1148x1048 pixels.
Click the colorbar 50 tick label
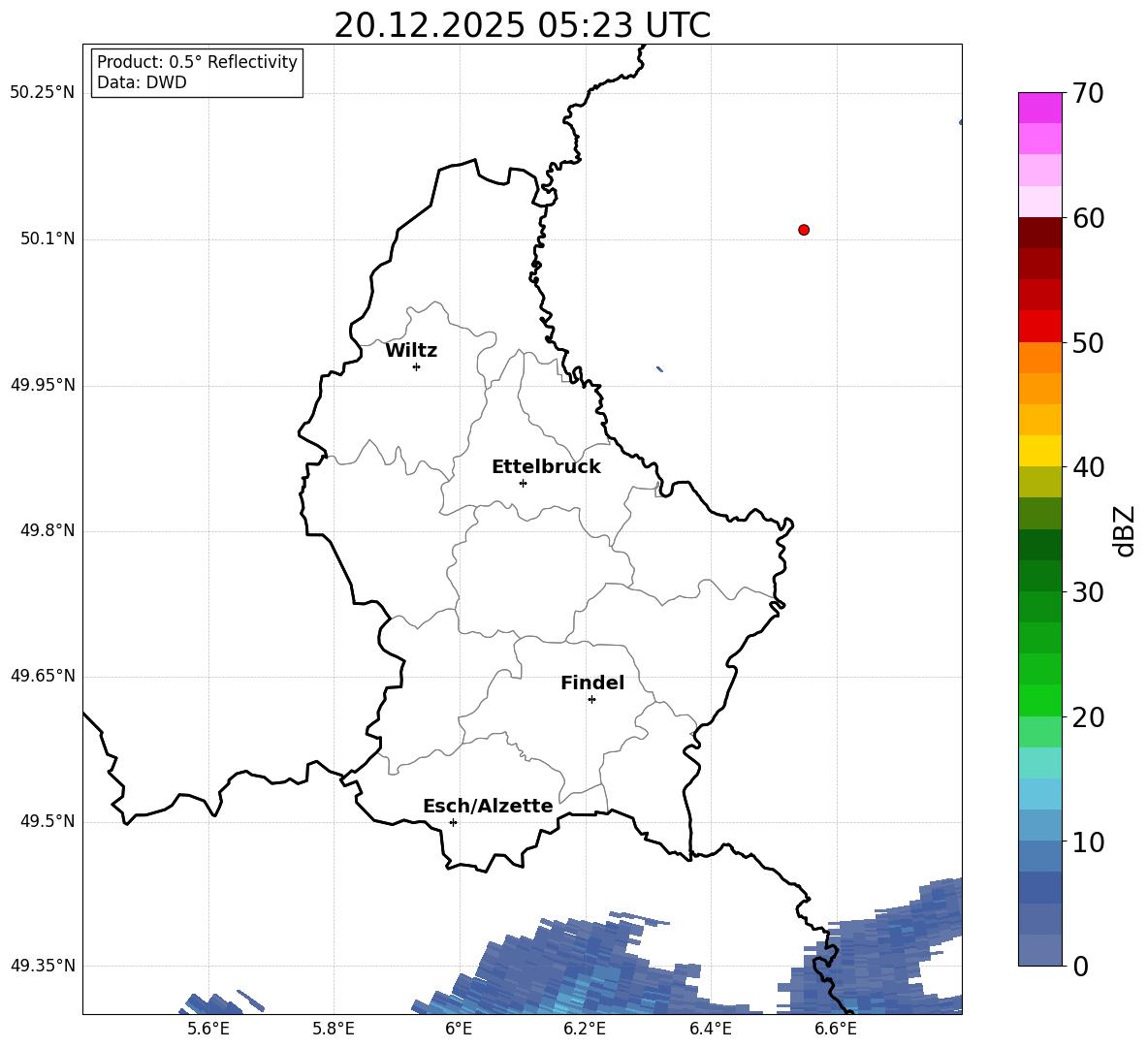click(x=1088, y=343)
